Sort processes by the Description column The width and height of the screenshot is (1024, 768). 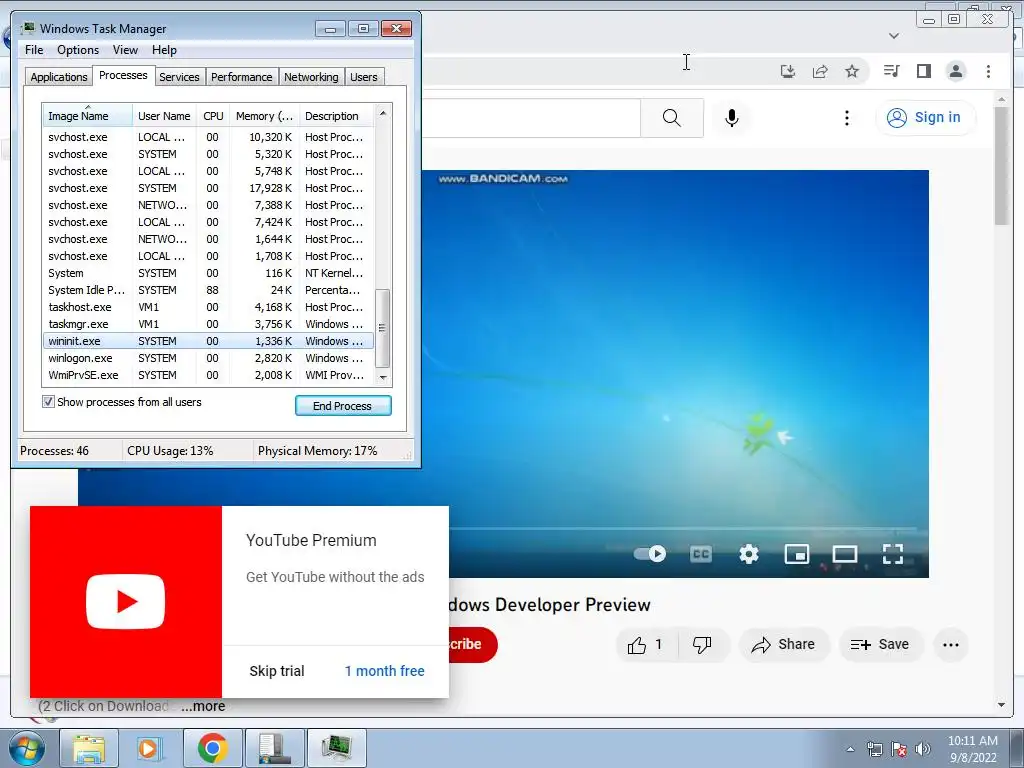pos(336,116)
